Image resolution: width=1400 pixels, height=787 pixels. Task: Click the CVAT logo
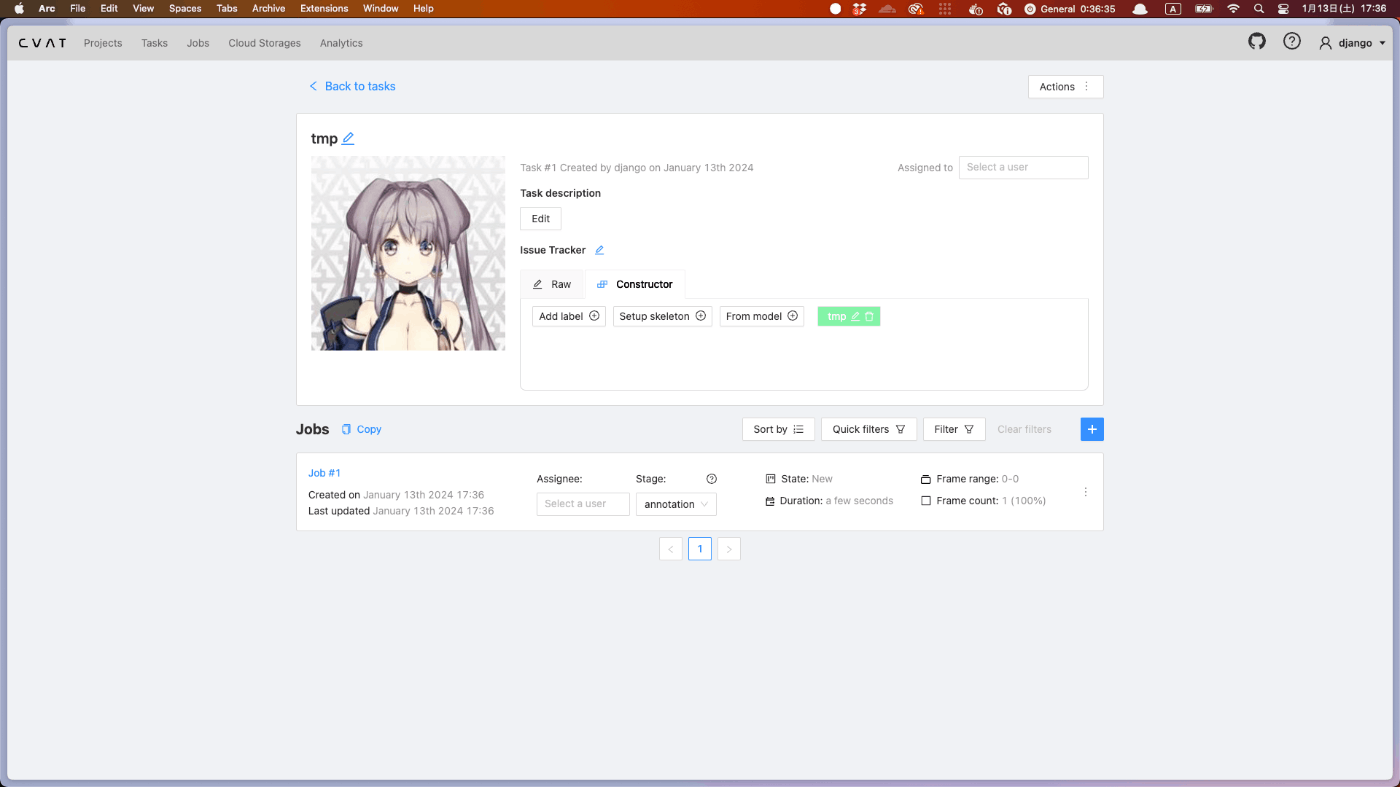pyautogui.click(x=43, y=43)
